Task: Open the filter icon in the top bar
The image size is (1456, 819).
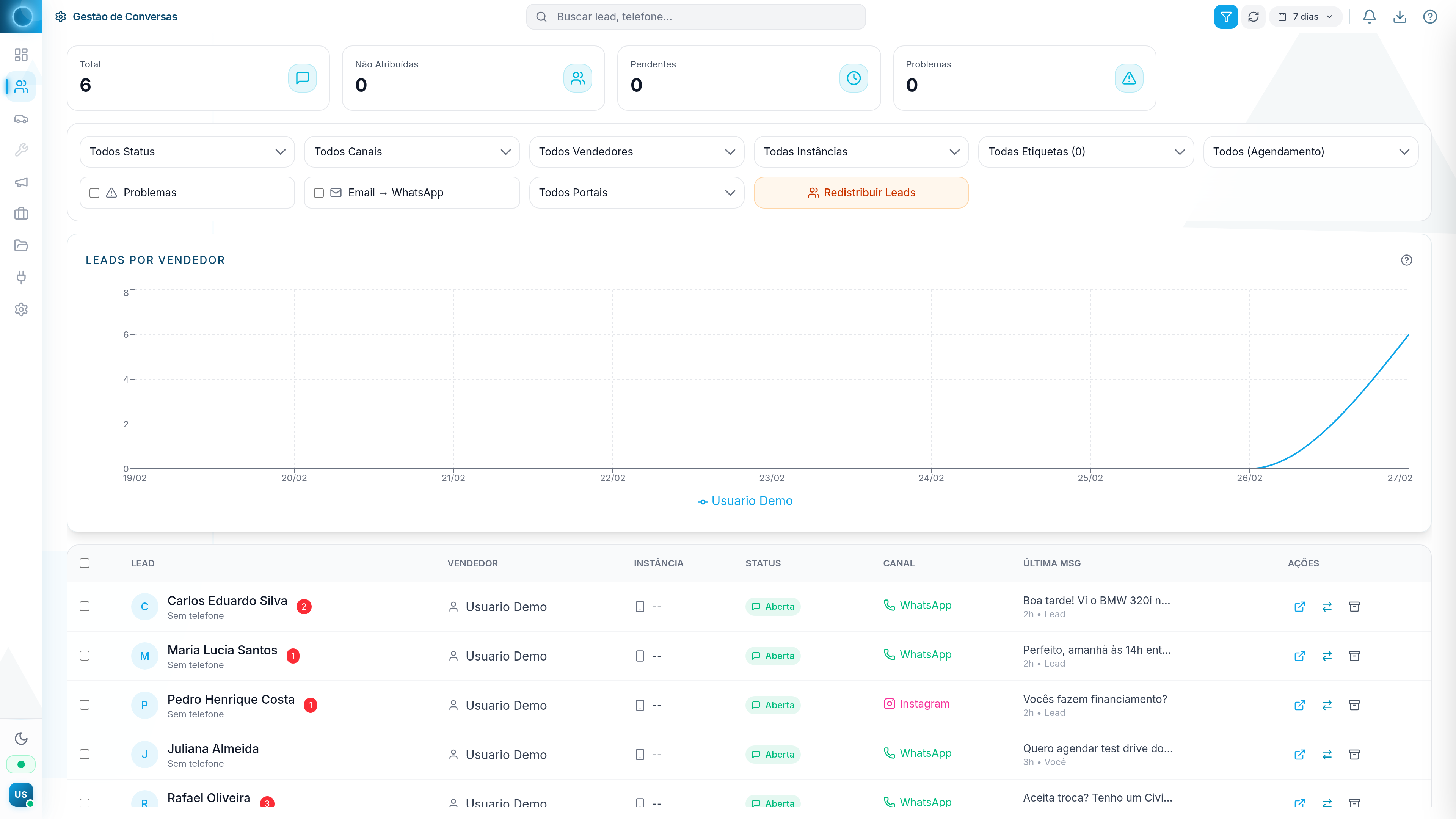Action: click(x=1225, y=16)
